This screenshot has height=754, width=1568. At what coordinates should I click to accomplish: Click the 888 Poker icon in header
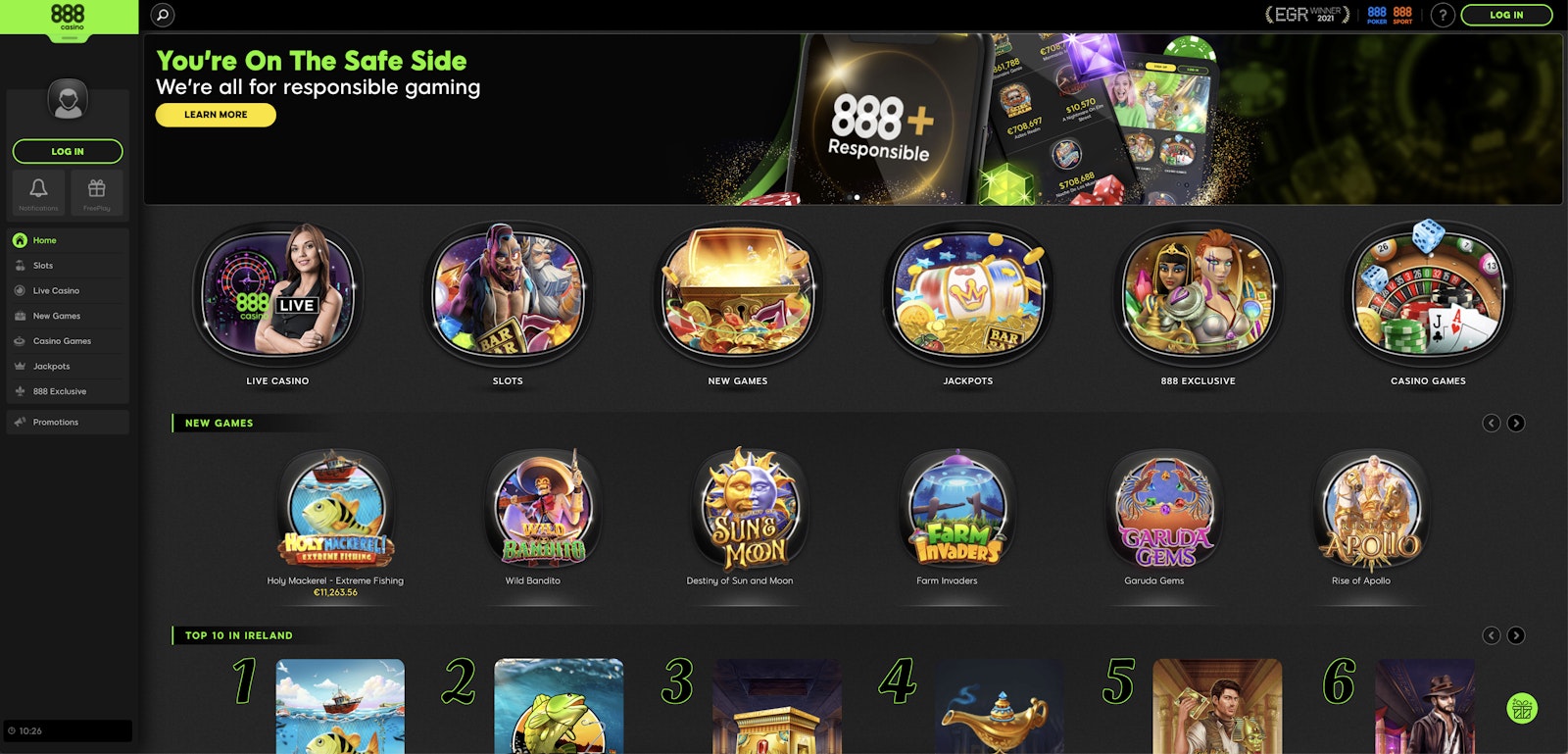coord(1377,15)
